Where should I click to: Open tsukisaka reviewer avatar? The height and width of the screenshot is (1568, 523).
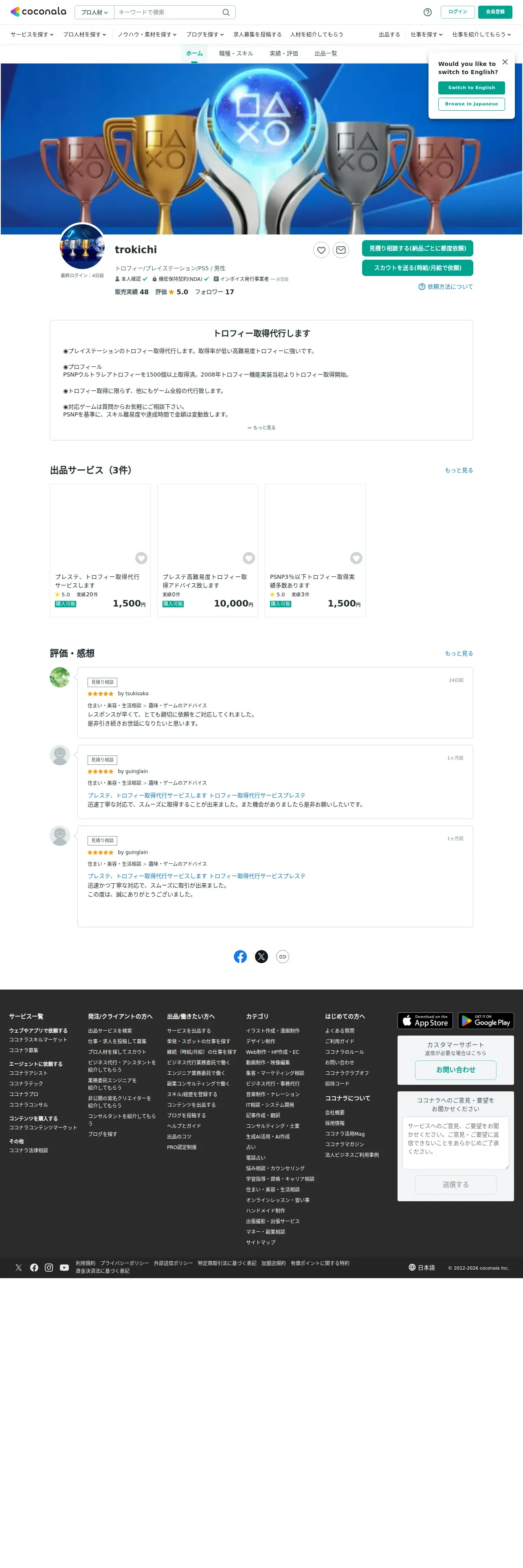59,677
